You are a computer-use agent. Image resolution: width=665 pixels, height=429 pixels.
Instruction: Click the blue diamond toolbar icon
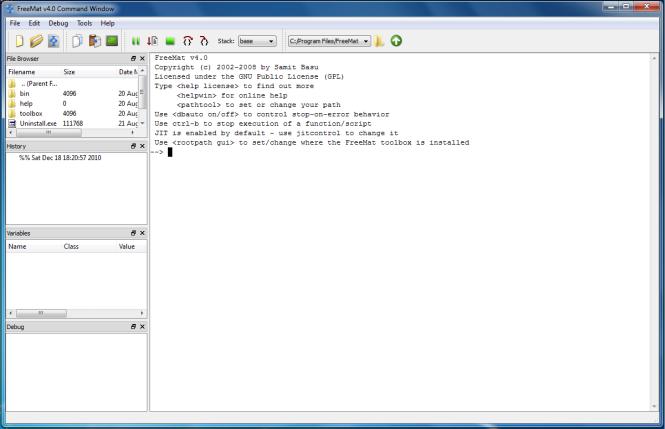pos(53,41)
